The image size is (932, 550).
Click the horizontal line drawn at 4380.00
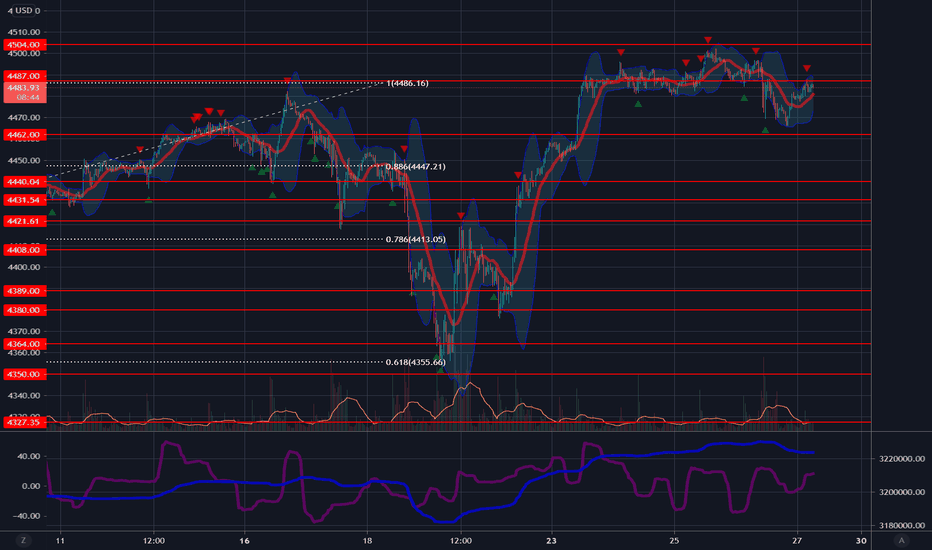coord(458,310)
